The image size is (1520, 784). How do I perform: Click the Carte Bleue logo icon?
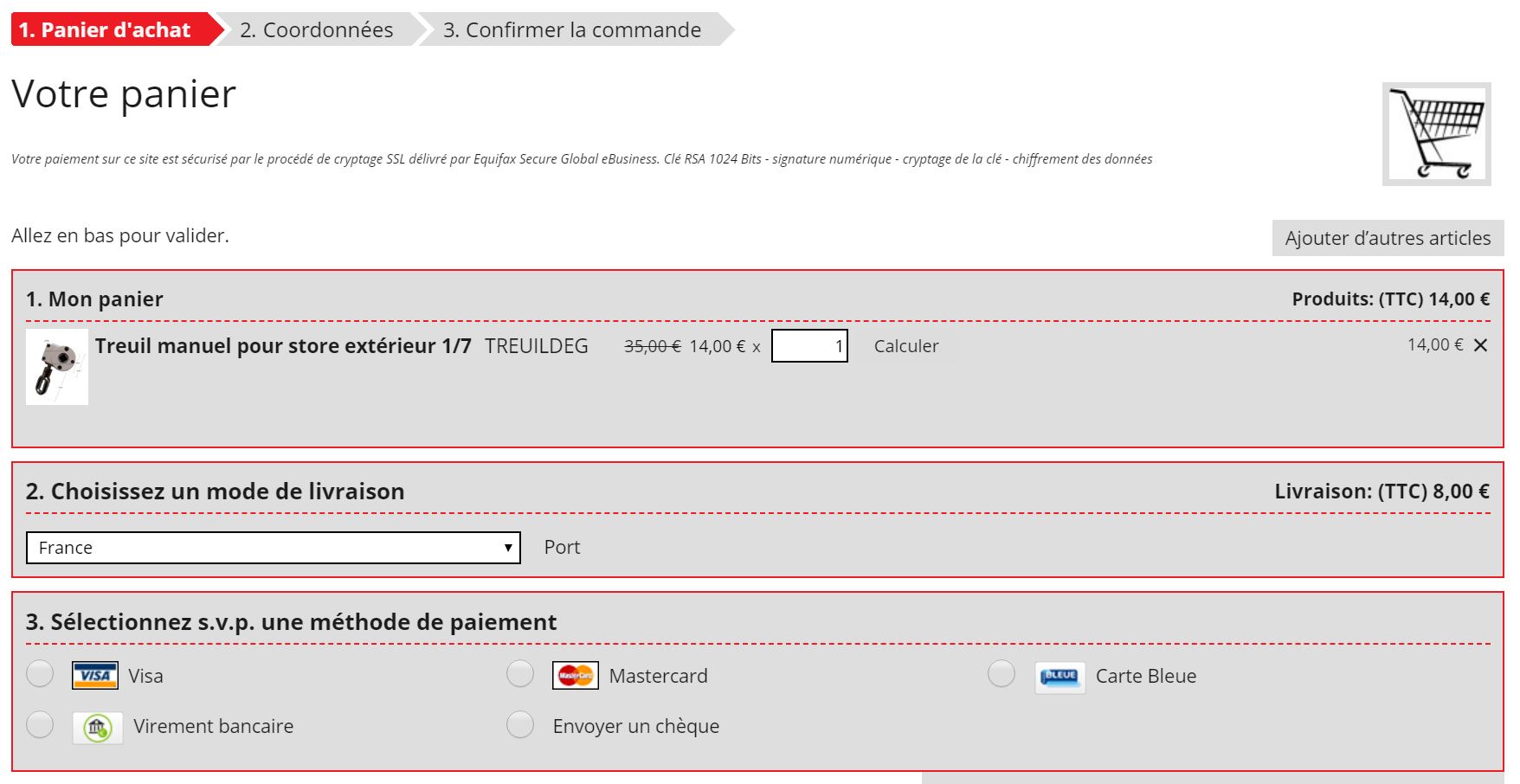[1059, 677]
